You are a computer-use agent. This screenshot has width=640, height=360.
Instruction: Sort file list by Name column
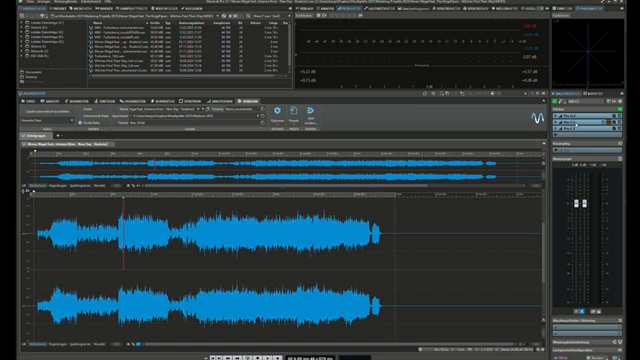click(98, 23)
